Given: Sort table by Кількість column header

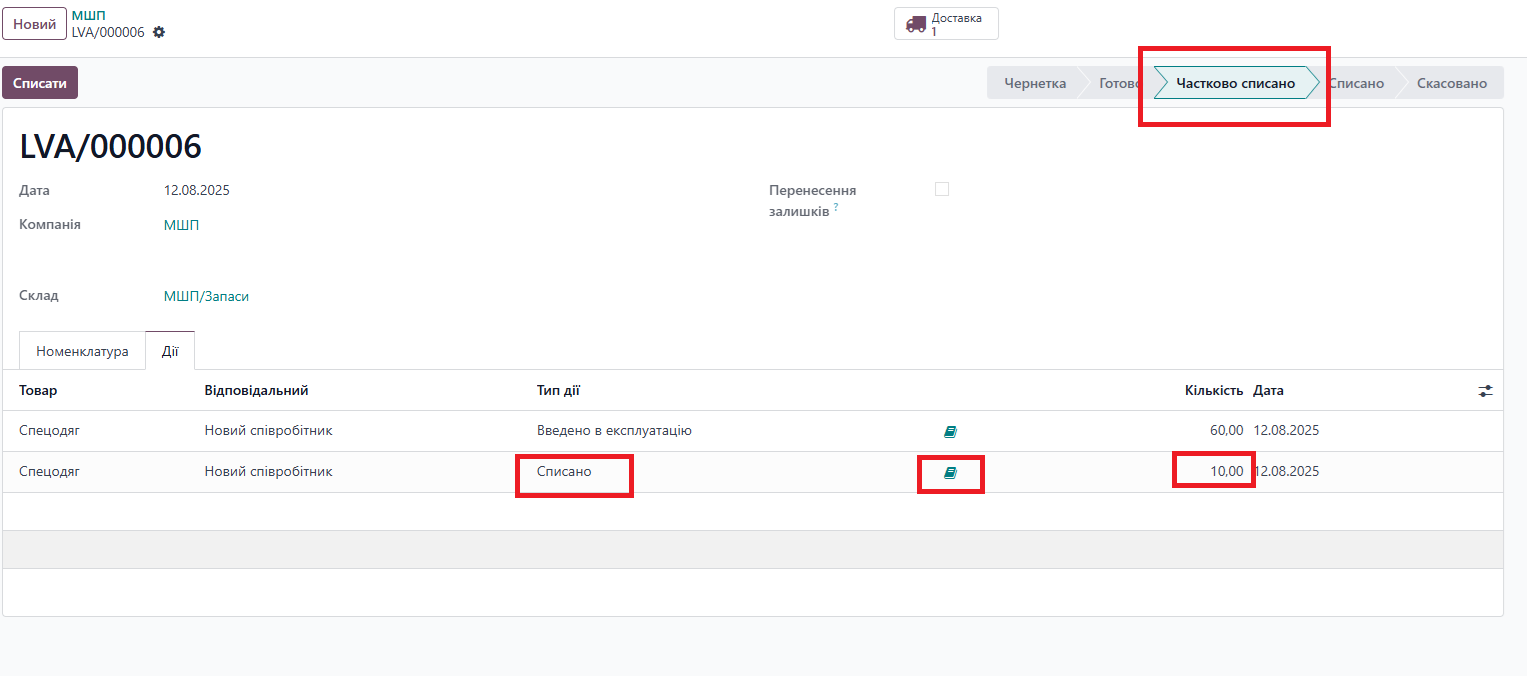Looking at the screenshot, I should [1213, 390].
